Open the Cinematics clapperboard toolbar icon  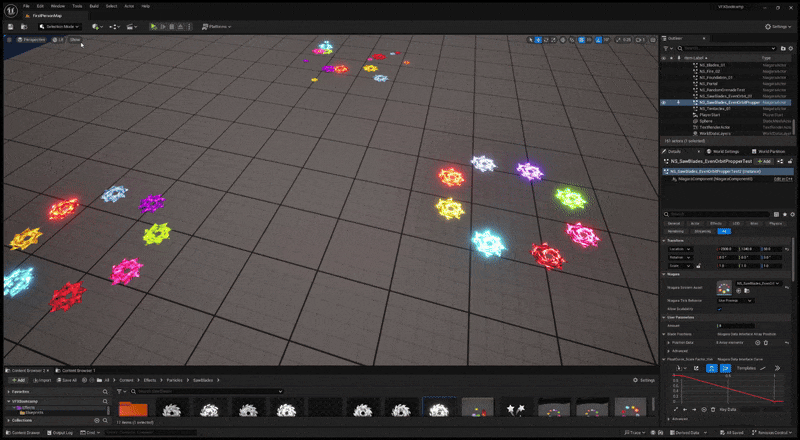pos(131,27)
